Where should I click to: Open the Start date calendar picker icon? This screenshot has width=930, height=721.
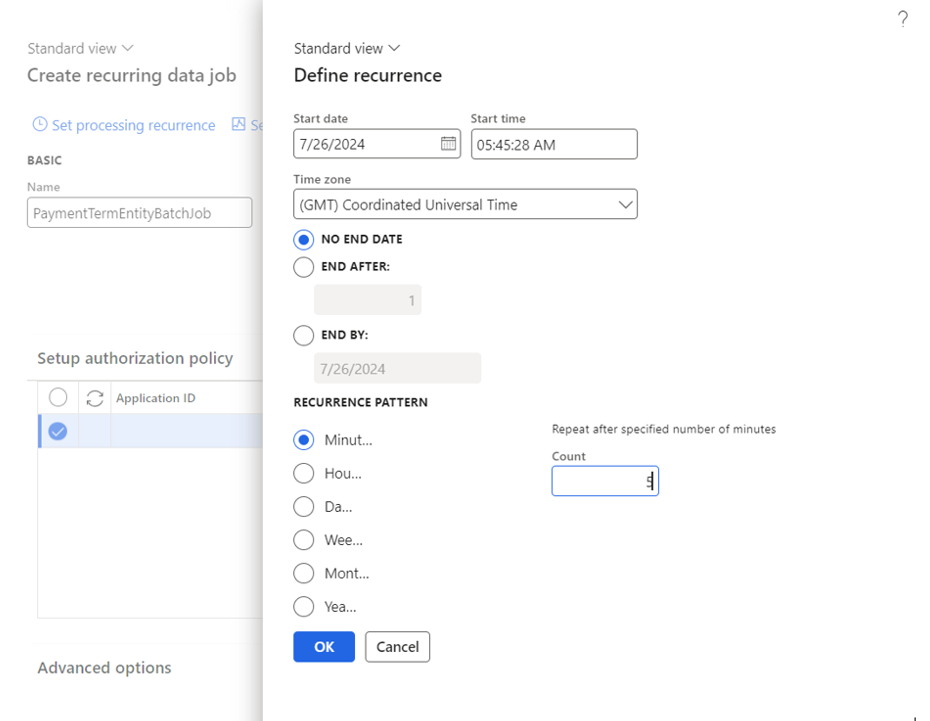448,144
